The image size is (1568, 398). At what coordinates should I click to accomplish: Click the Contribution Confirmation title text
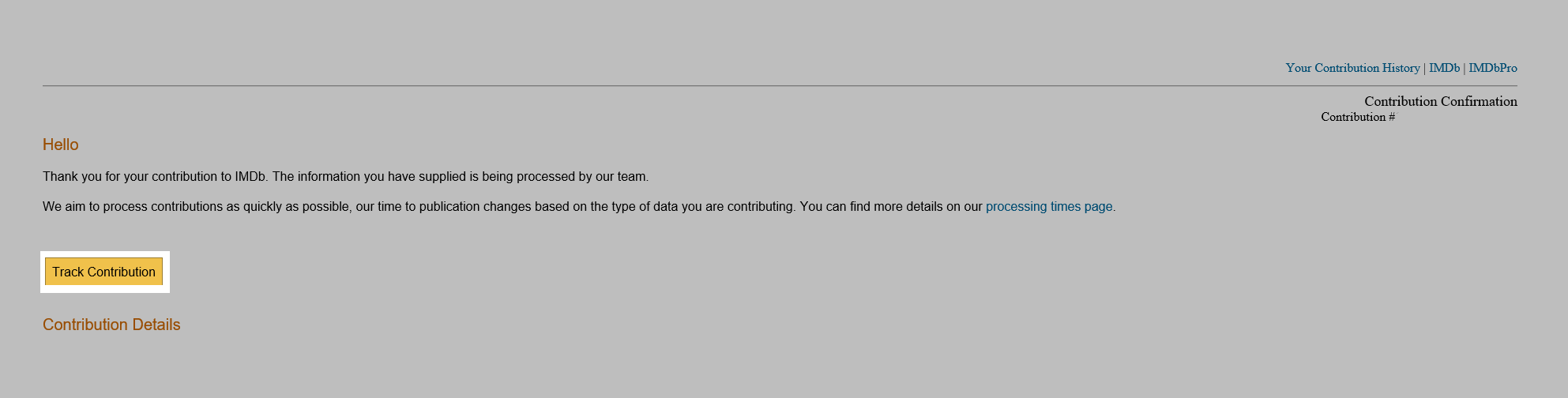1440,101
